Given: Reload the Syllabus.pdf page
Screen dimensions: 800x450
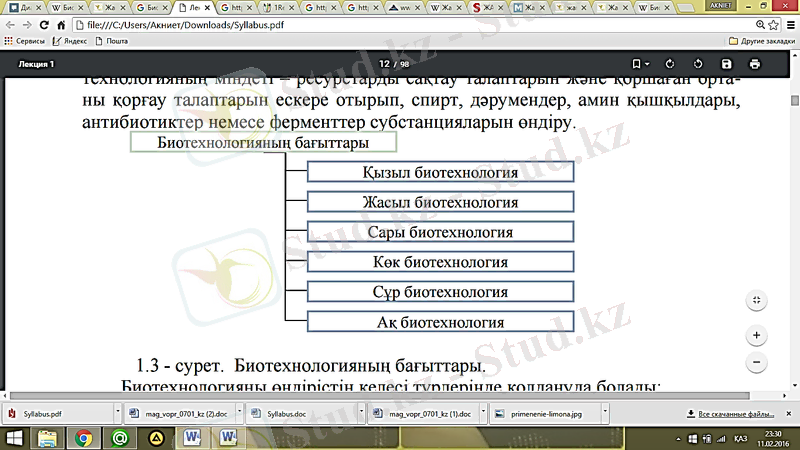Looking at the screenshot, I should pyautogui.click(x=44, y=25).
